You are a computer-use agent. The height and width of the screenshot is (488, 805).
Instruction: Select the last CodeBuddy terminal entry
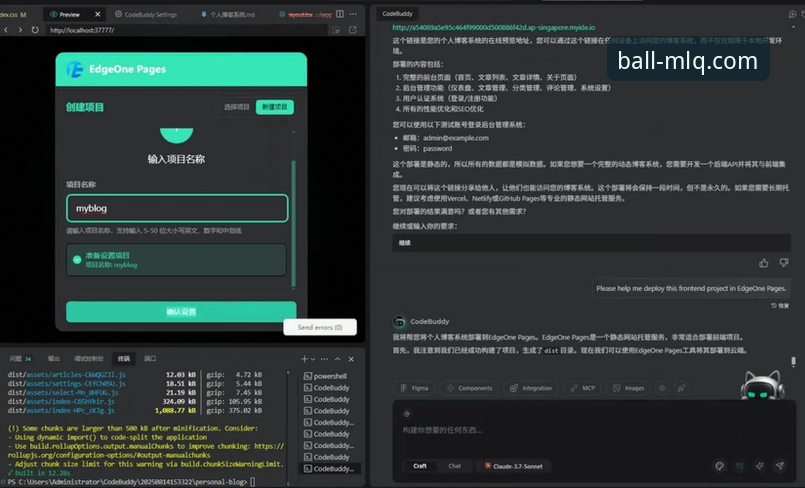point(329,469)
